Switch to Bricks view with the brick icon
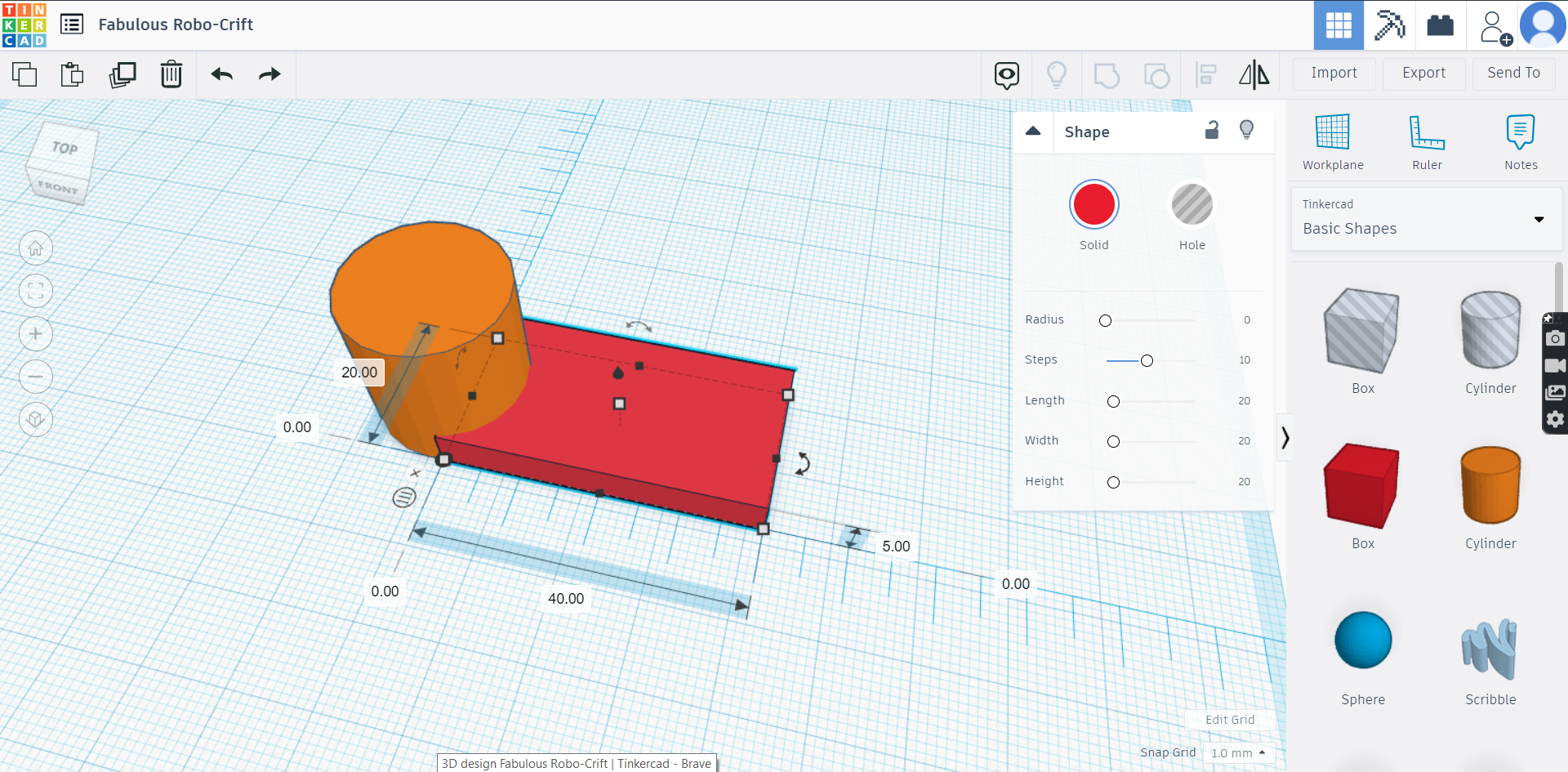 pos(1441,25)
